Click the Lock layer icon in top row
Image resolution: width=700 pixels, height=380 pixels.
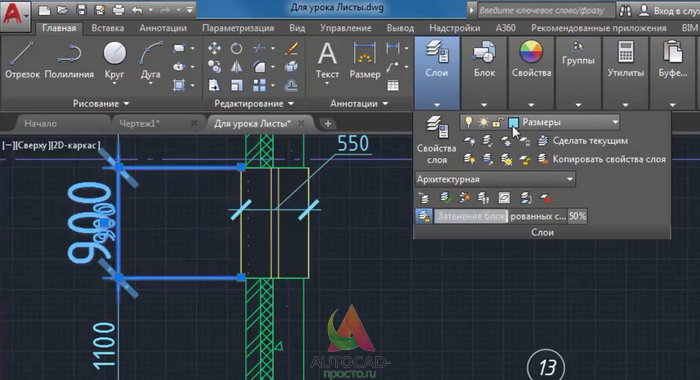point(525,141)
